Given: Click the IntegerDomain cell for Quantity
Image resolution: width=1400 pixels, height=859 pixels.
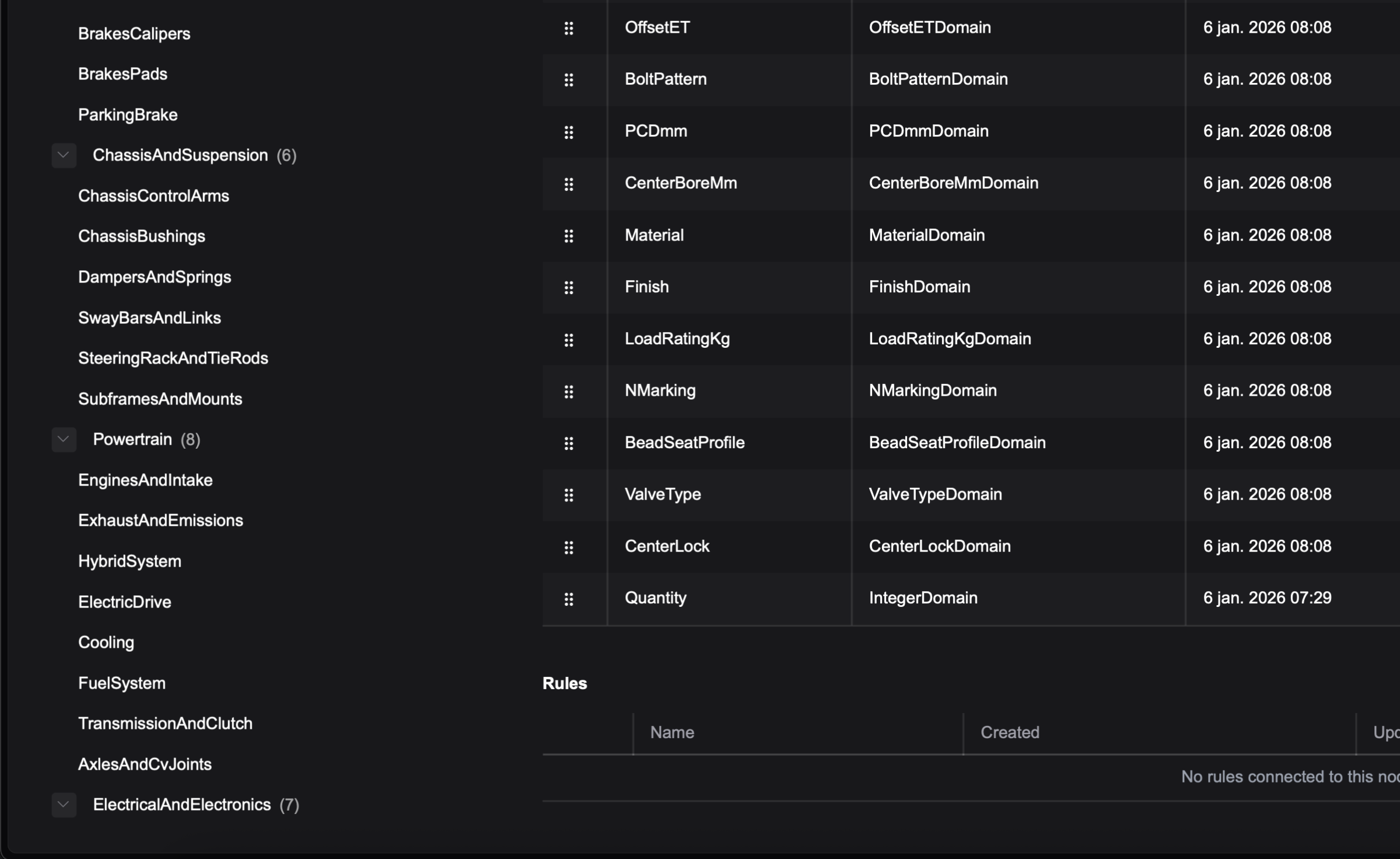Looking at the screenshot, I should (923, 598).
